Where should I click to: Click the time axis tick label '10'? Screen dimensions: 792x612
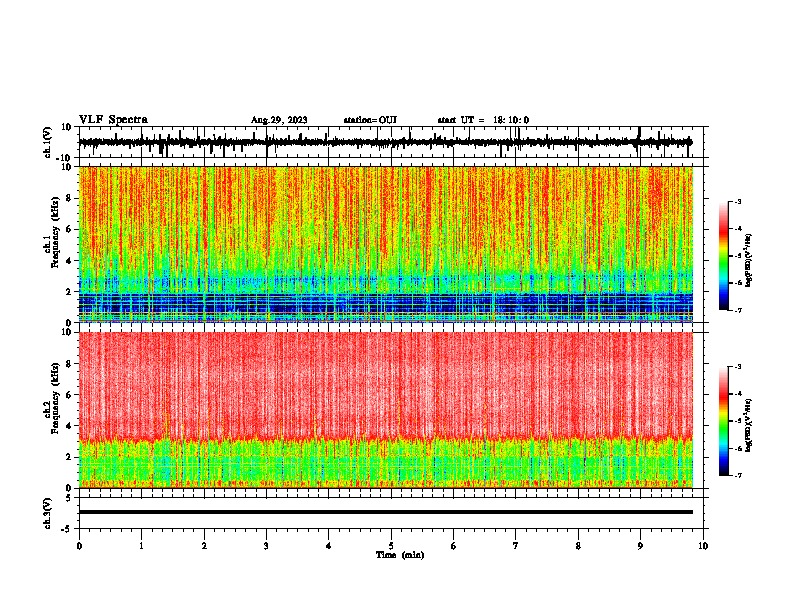703,546
